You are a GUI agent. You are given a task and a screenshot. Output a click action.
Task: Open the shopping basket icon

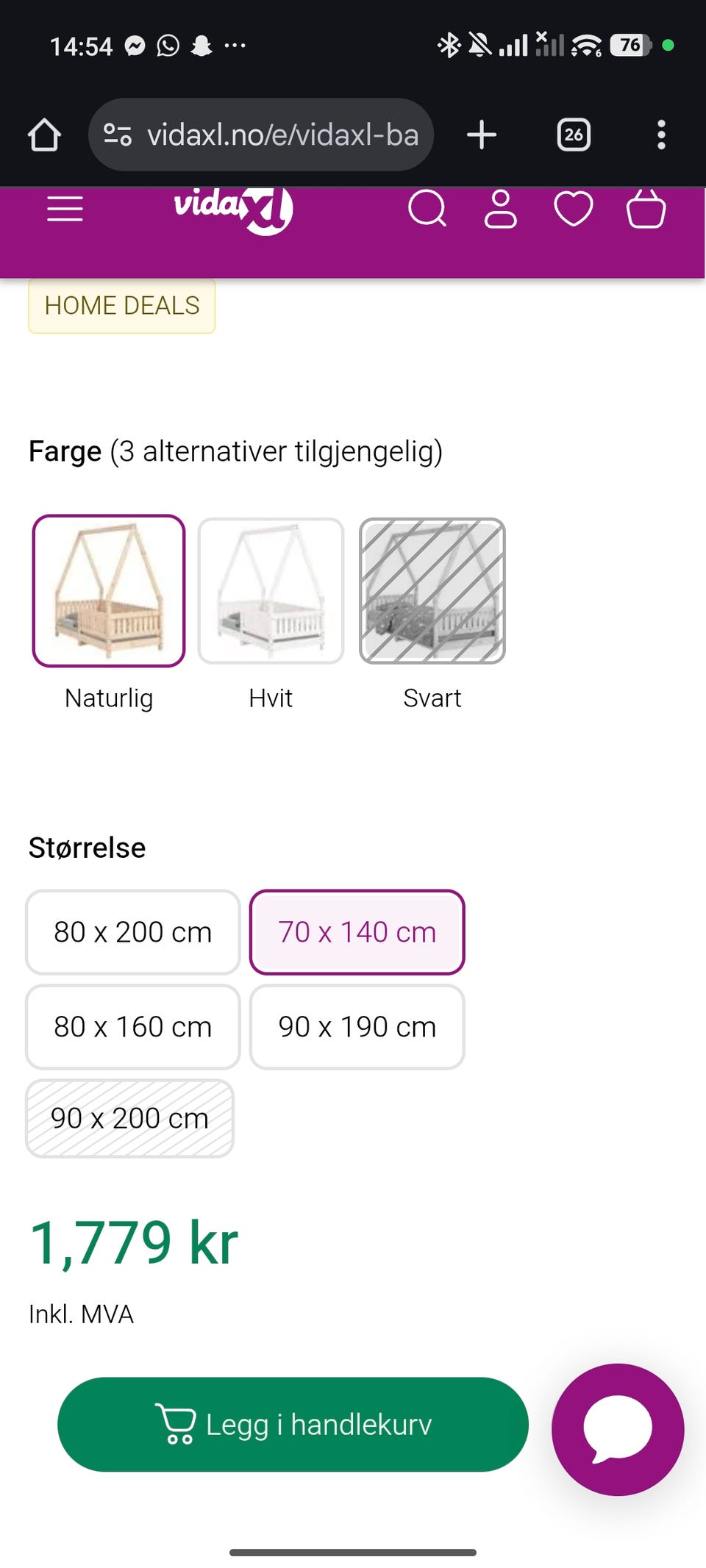(x=646, y=210)
